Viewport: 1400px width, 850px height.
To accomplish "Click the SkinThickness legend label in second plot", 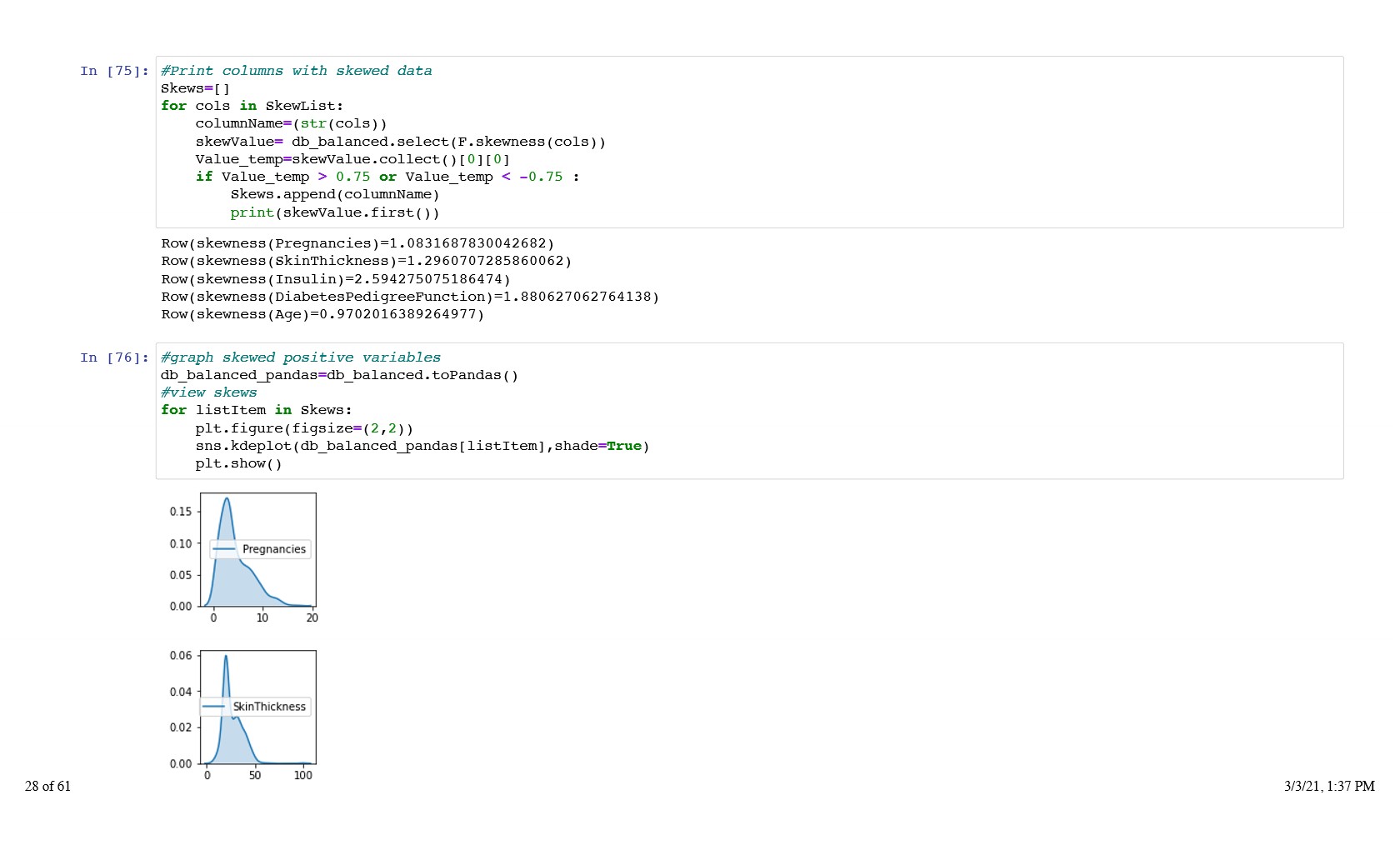I will [x=269, y=707].
